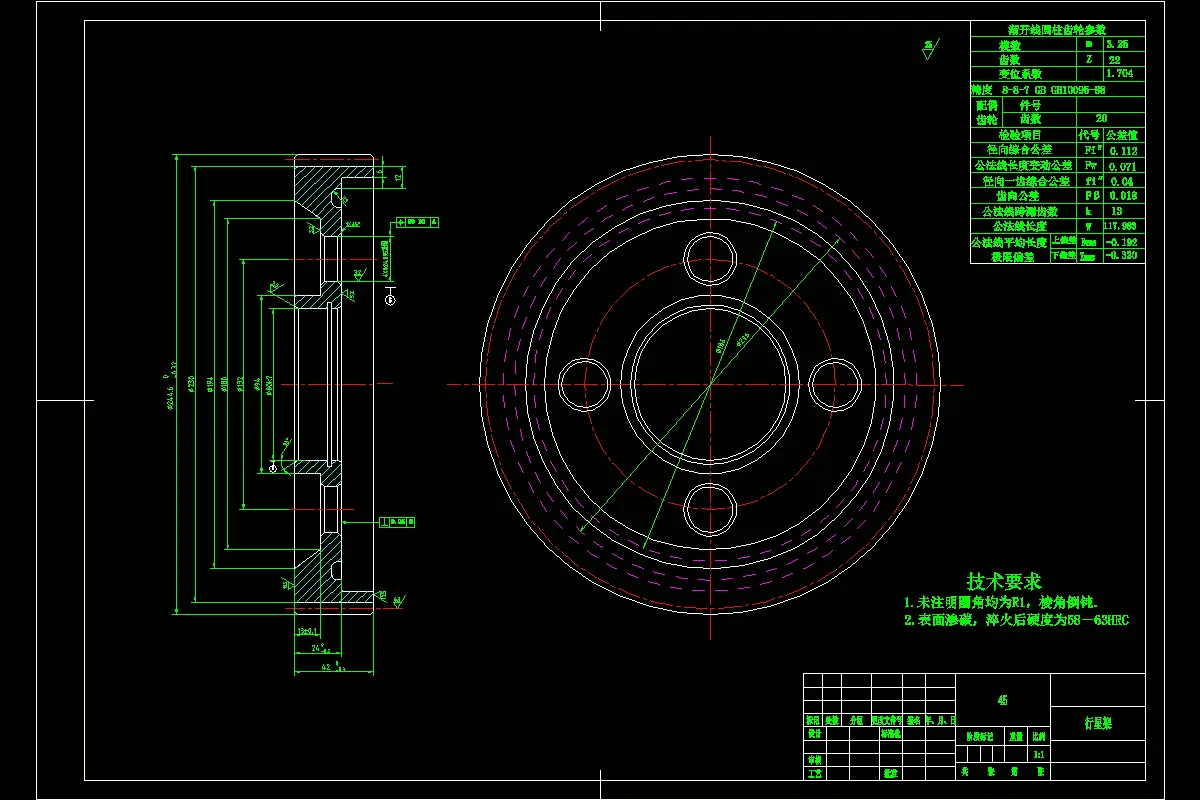Viewport: 1200px width, 800px height.
Task: Click the 重量 header cell in the title block
Action: coord(1015,735)
